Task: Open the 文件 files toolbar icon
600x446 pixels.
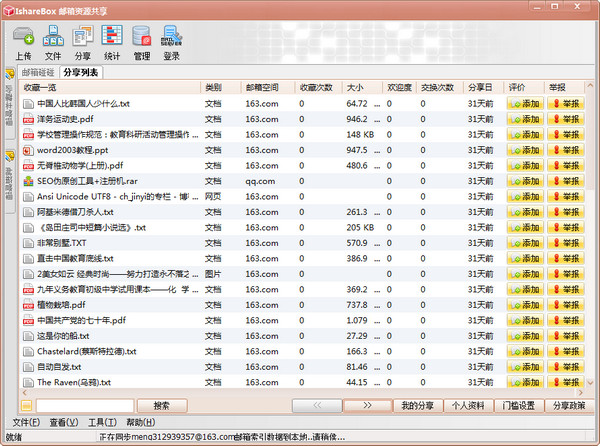Action: coord(53,42)
